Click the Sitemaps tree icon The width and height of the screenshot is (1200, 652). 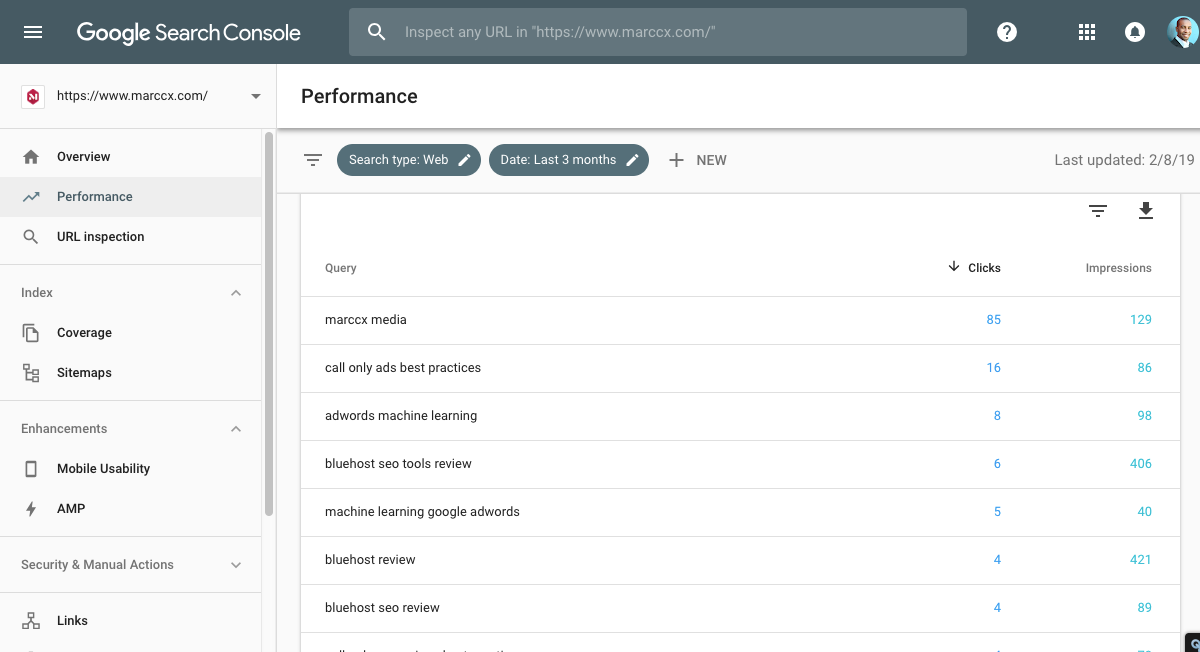pos(31,373)
